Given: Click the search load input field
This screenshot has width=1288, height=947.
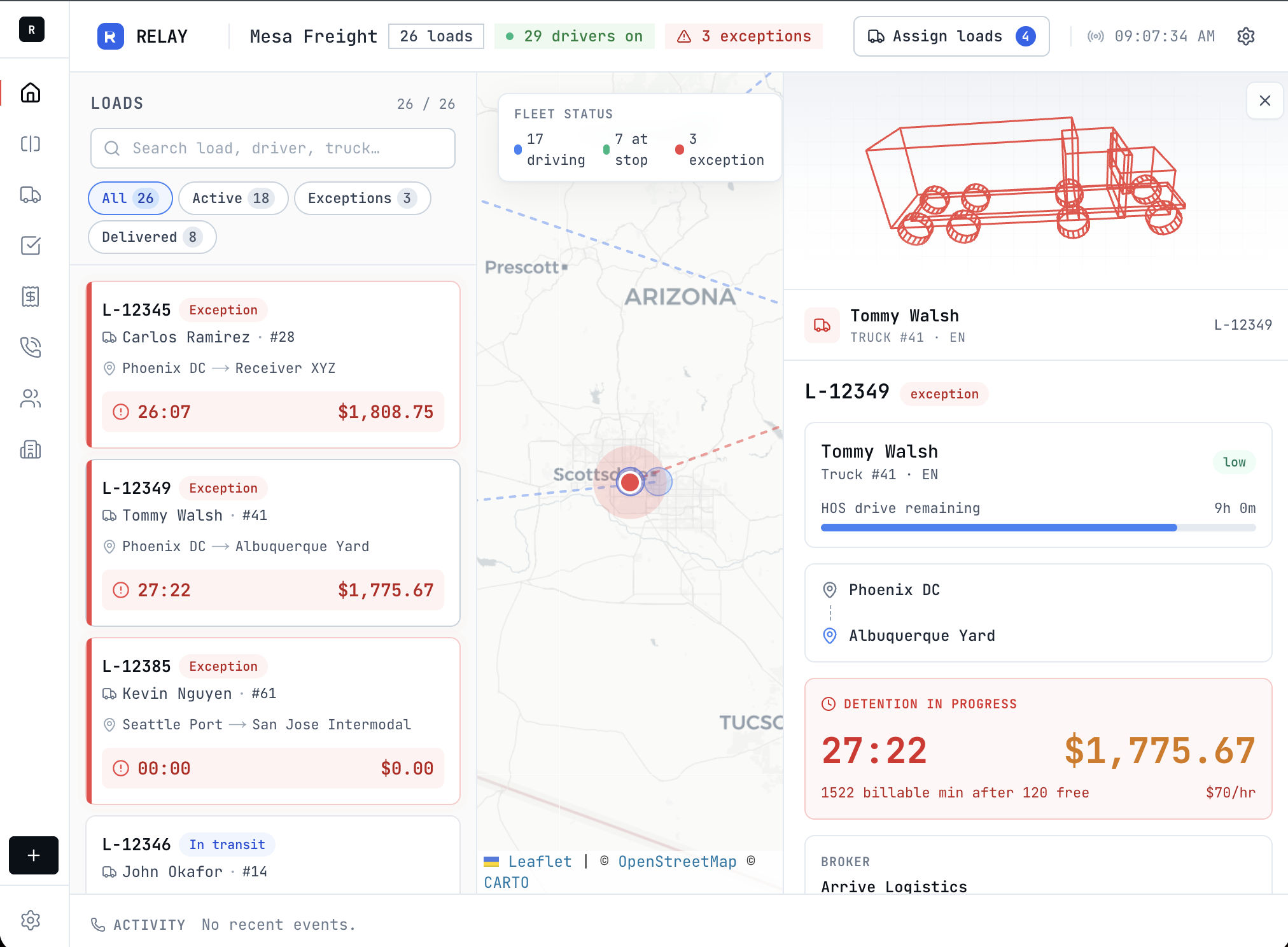Looking at the screenshot, I should [x=273, y=148].
